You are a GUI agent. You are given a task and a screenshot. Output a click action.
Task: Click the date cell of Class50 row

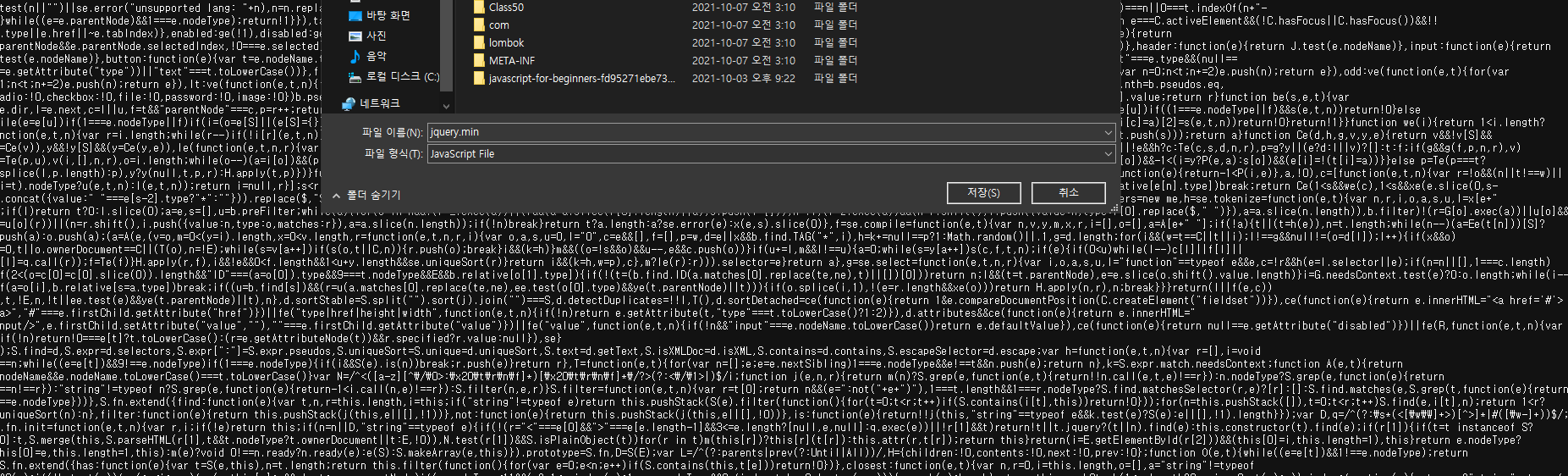(743, 7)
